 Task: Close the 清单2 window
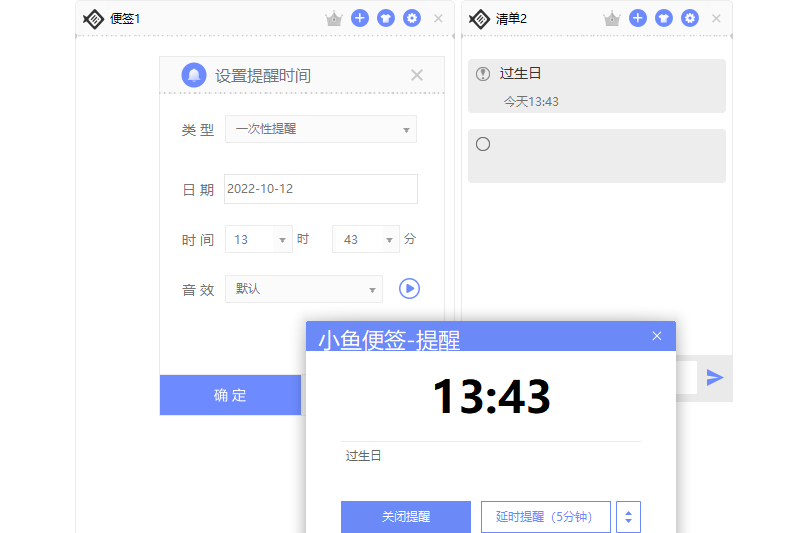pos(716,18)
